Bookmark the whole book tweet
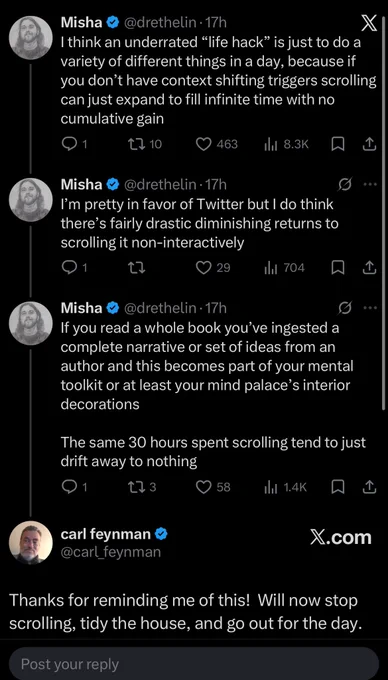This screenshot has height=680, width=388. 337,487
